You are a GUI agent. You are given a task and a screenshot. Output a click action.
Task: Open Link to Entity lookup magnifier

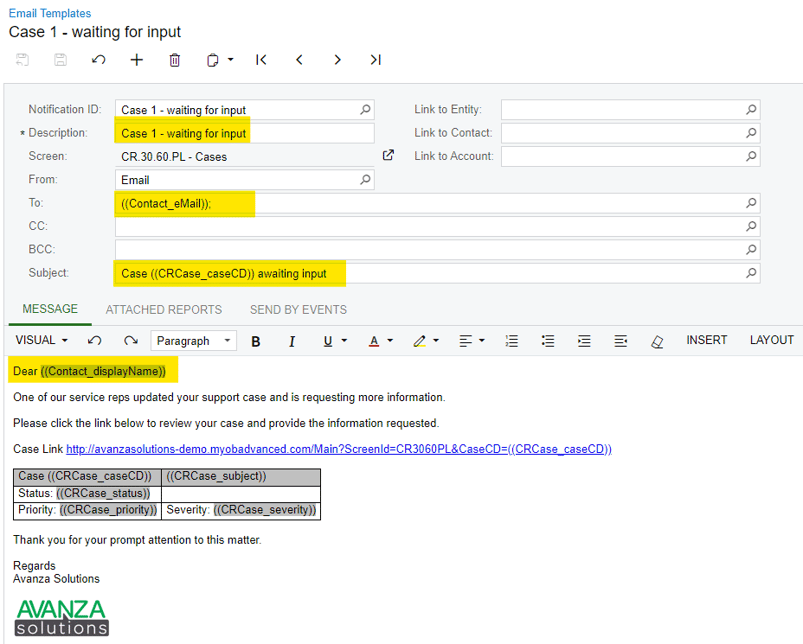[751, 110]
